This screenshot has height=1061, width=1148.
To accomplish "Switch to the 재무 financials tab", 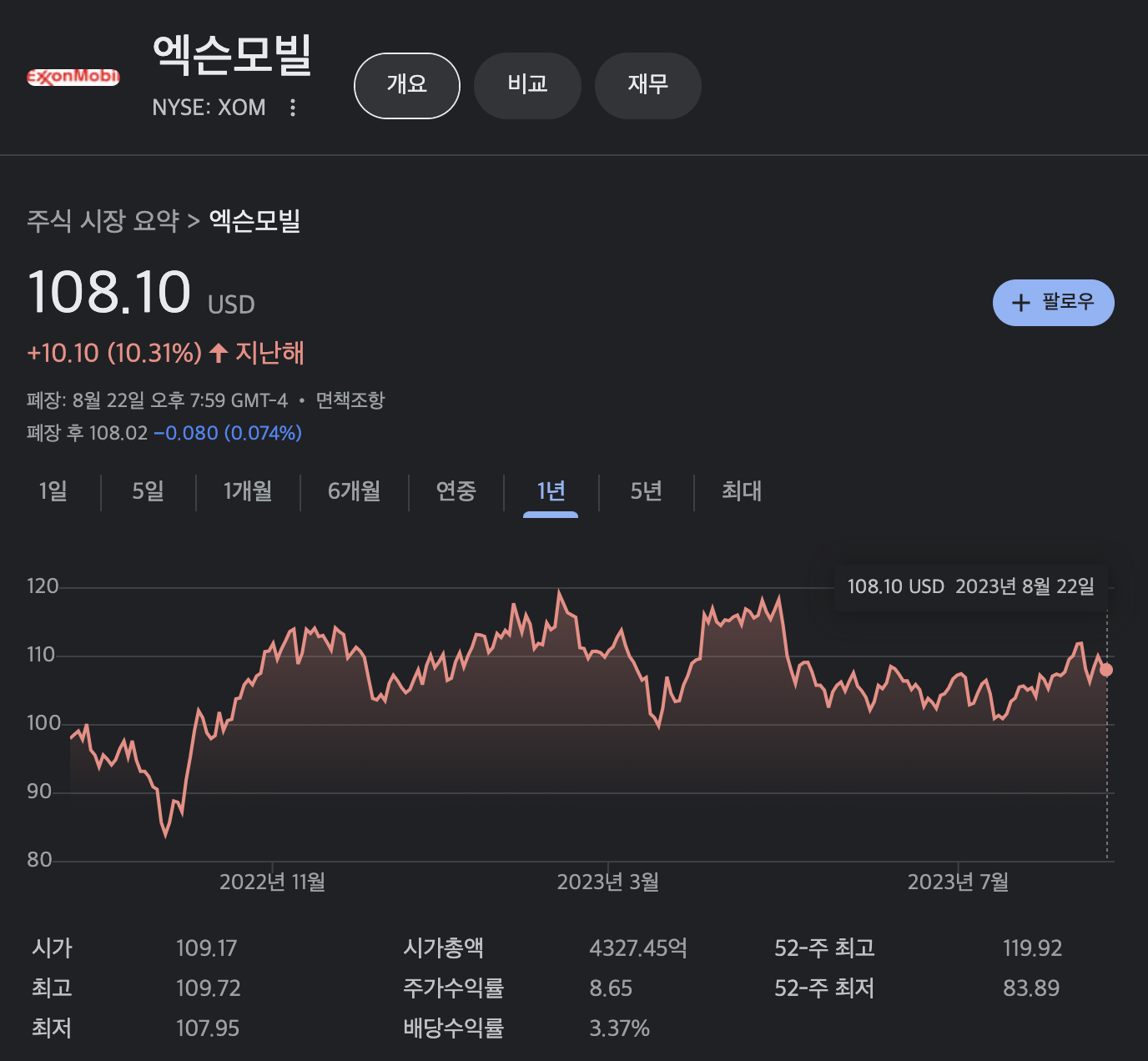I will [x=648, y=85].
